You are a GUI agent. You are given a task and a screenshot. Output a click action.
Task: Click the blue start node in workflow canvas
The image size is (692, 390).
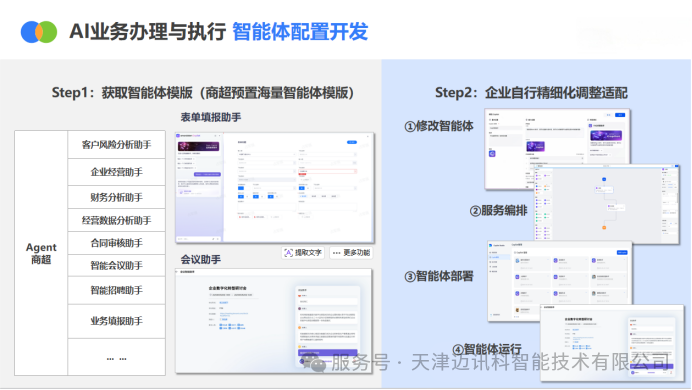pyautogui.click(x=604, y=179)
